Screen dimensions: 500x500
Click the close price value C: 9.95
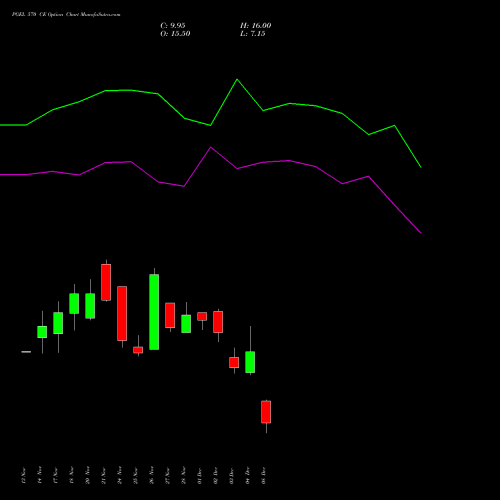tap(173, 26)
